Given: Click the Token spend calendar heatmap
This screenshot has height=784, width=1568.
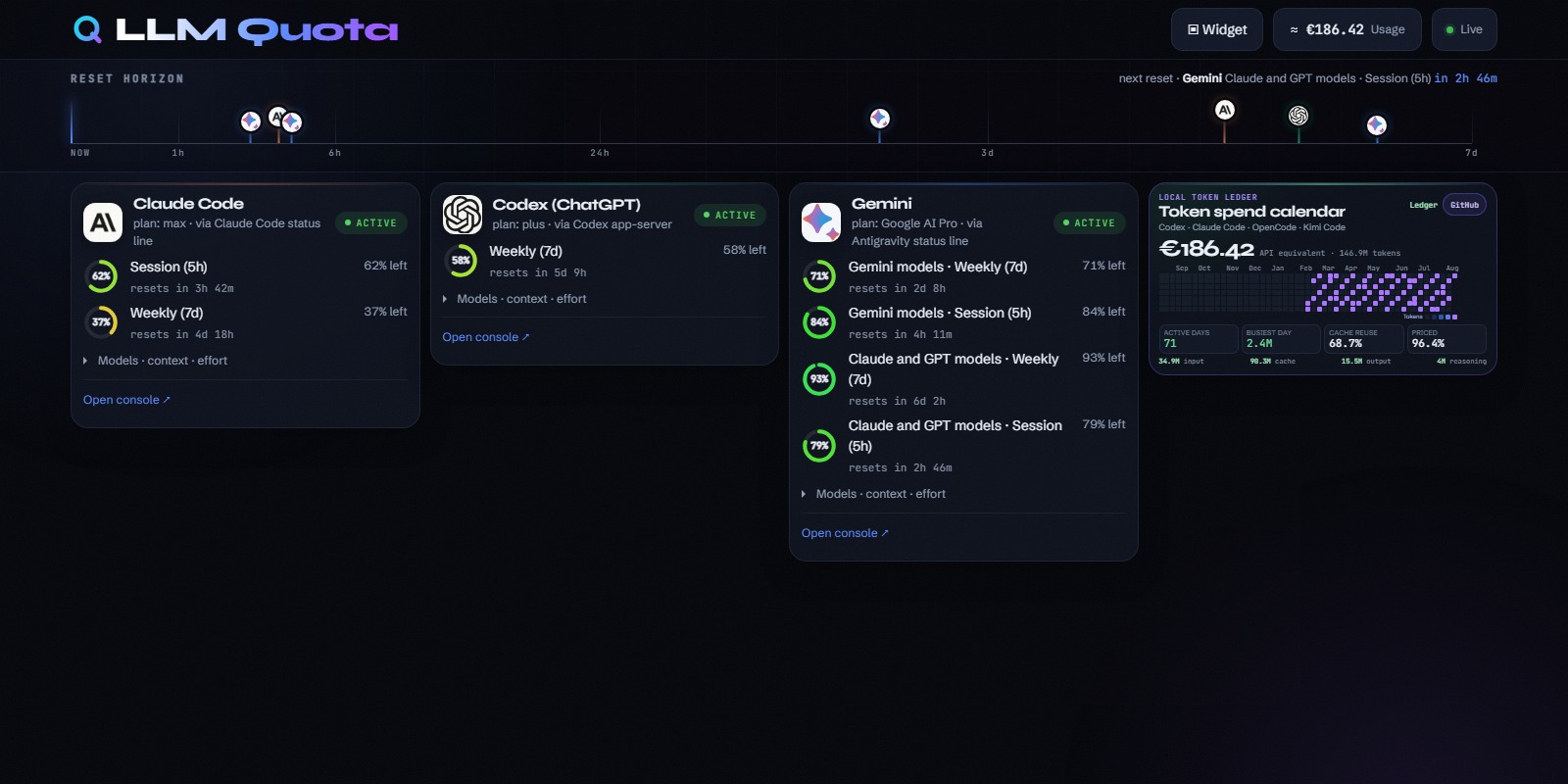Looking at the screenshot, I should pos(1309,292).
